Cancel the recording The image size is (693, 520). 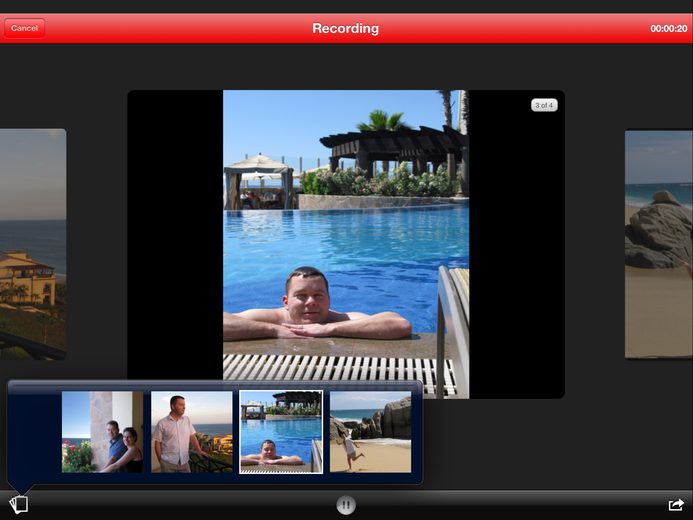(x=24, y=28)
